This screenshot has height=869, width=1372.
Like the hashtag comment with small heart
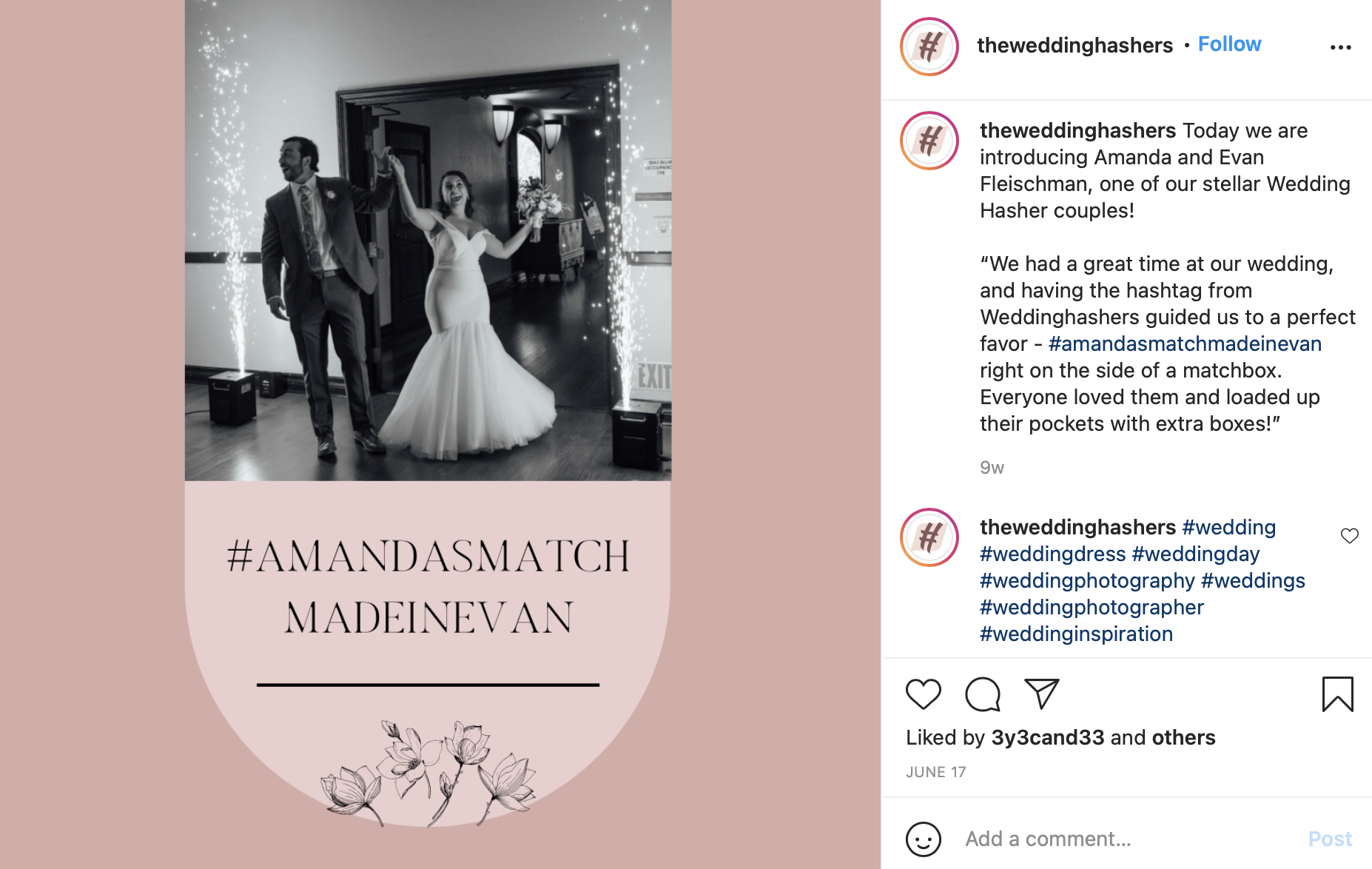(x=1349, y=536)
